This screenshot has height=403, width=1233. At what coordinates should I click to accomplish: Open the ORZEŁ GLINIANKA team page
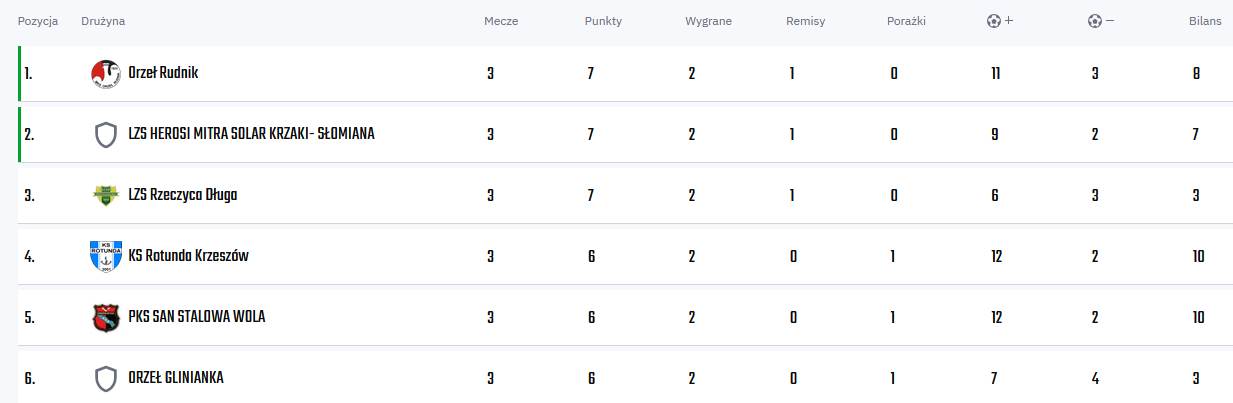pyautogui.click(x=176, y=378)
